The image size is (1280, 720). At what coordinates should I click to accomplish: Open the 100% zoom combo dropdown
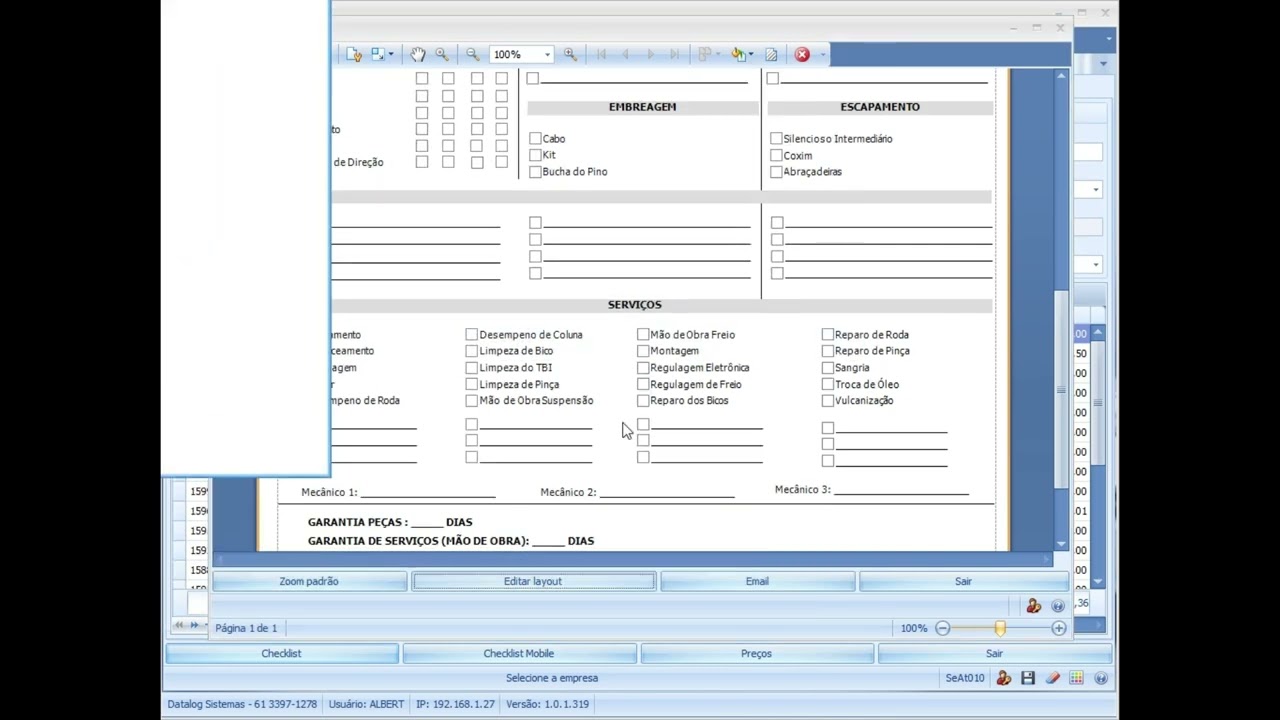click(547, 54)
